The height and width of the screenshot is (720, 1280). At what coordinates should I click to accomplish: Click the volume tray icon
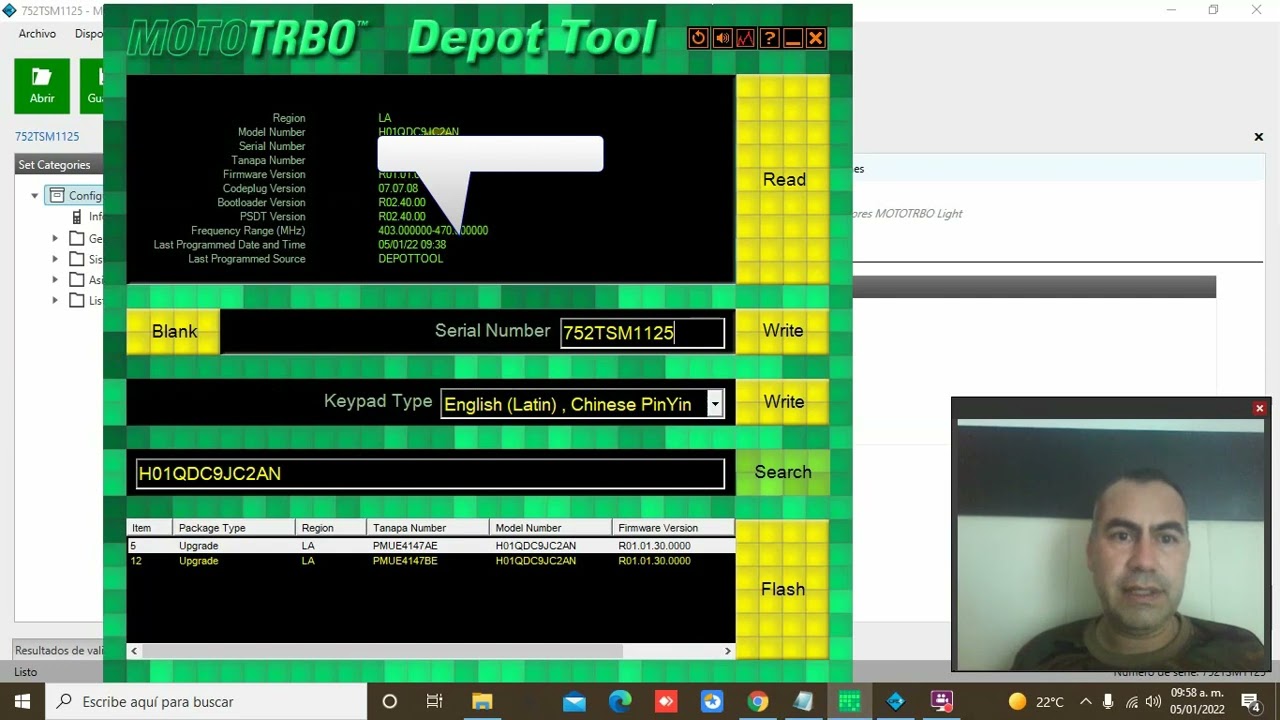1153,701
